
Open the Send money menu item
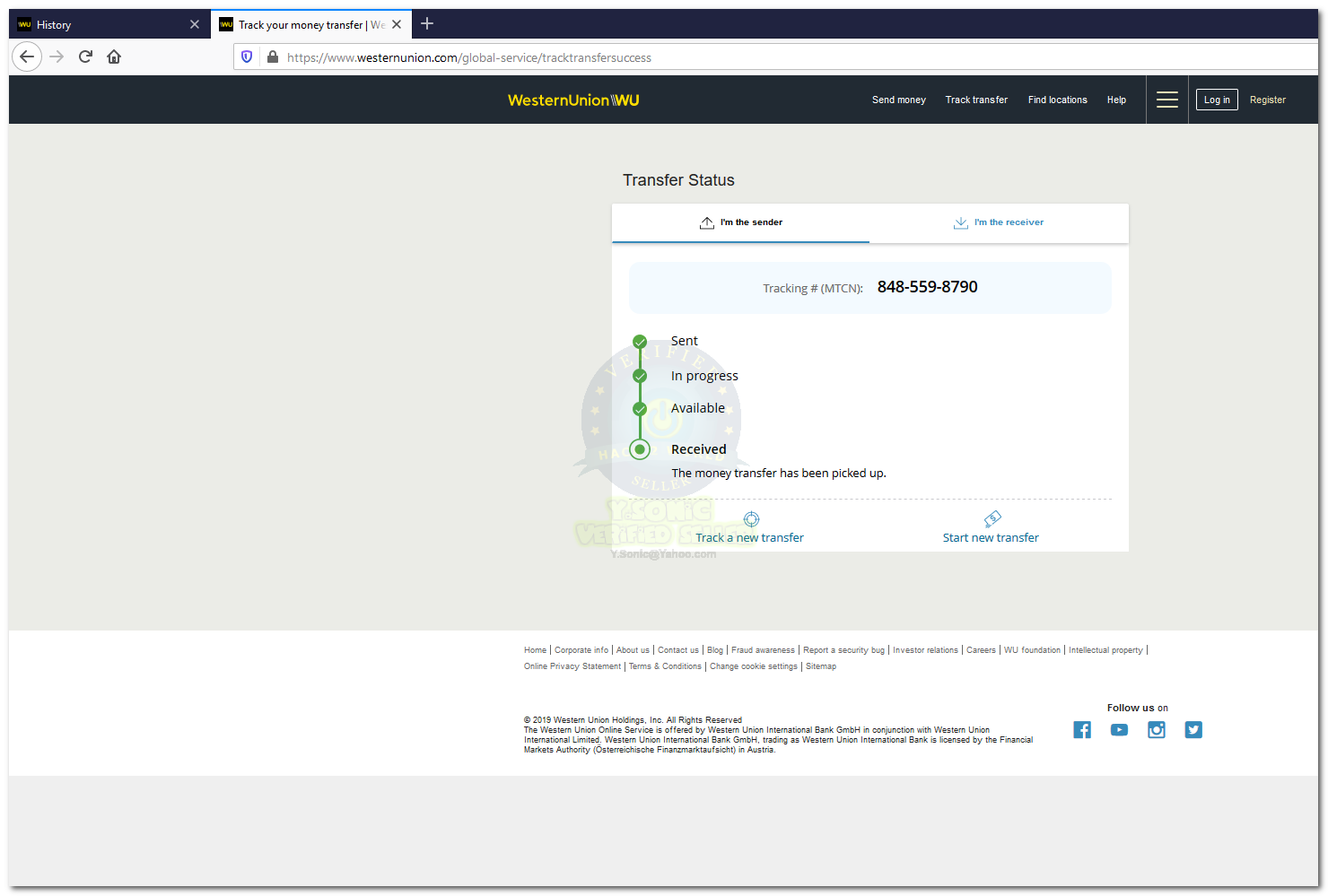point(899,100)
